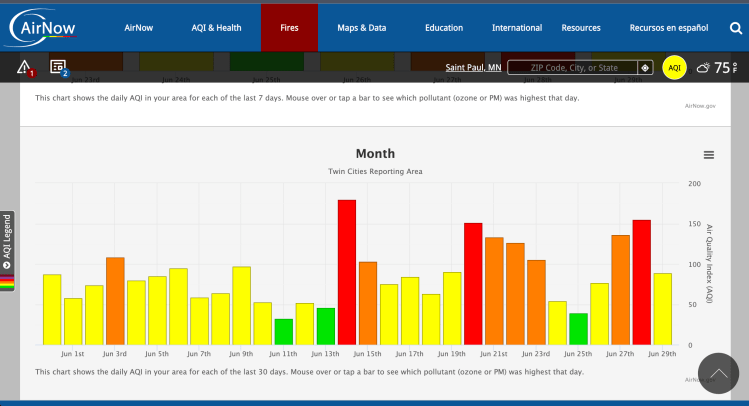Click the green bar for Jun 25th
Viewport: 749px width, 406px height.
[578, 329]
